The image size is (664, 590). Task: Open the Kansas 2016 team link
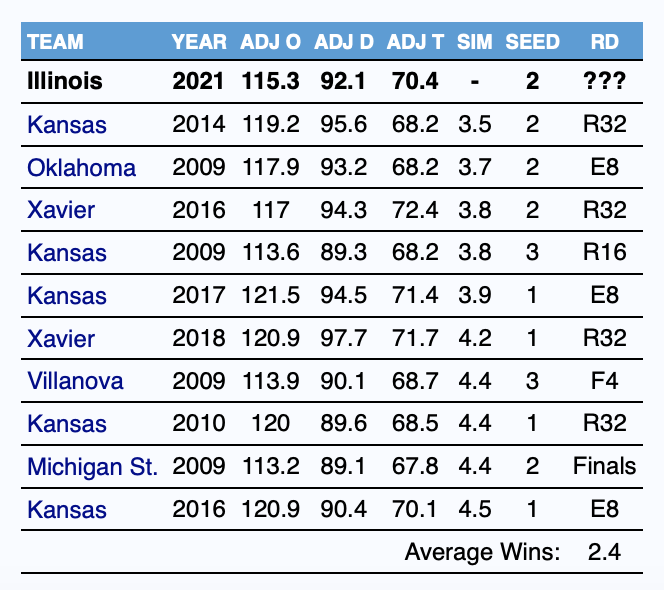[x=67, y=509]
